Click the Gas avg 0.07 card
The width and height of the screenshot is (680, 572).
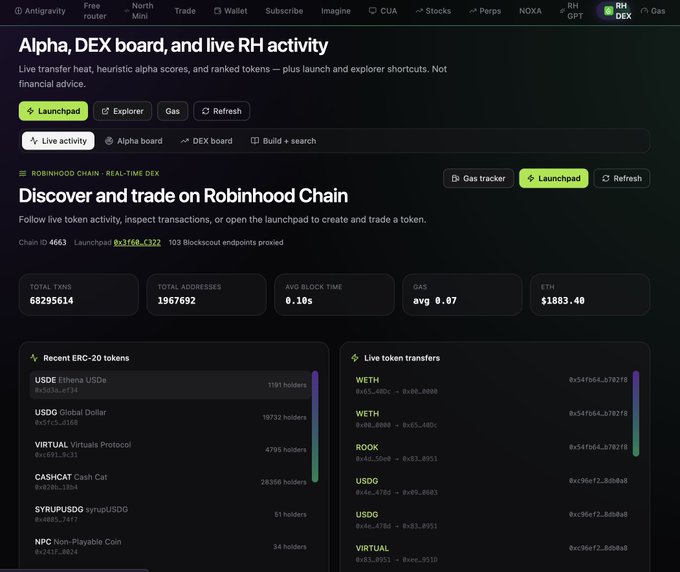[462, 294]
